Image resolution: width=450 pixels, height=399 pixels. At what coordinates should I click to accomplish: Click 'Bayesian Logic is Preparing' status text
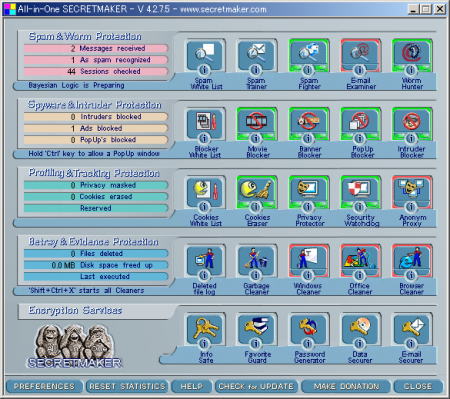click(76, 85)
